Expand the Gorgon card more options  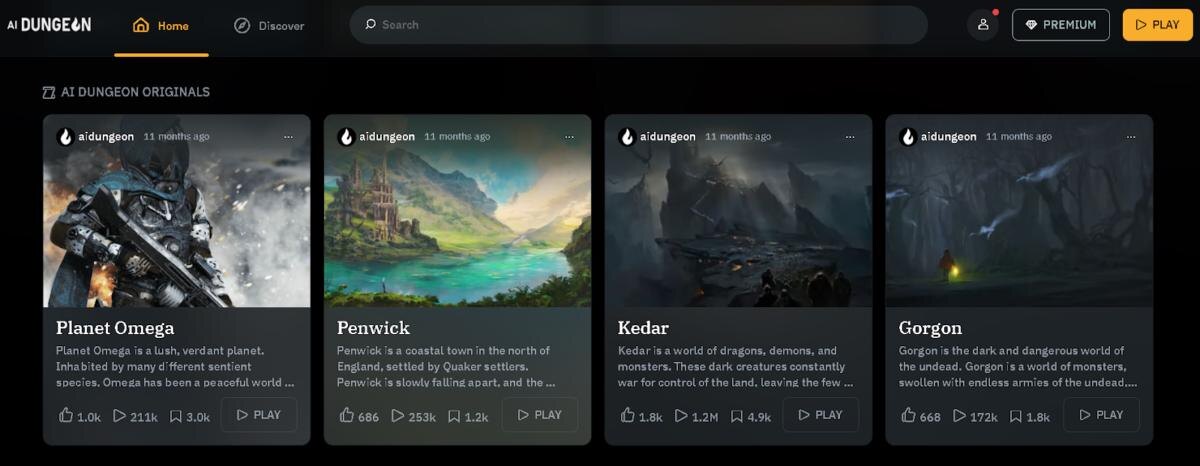[x=1131, y=137]
